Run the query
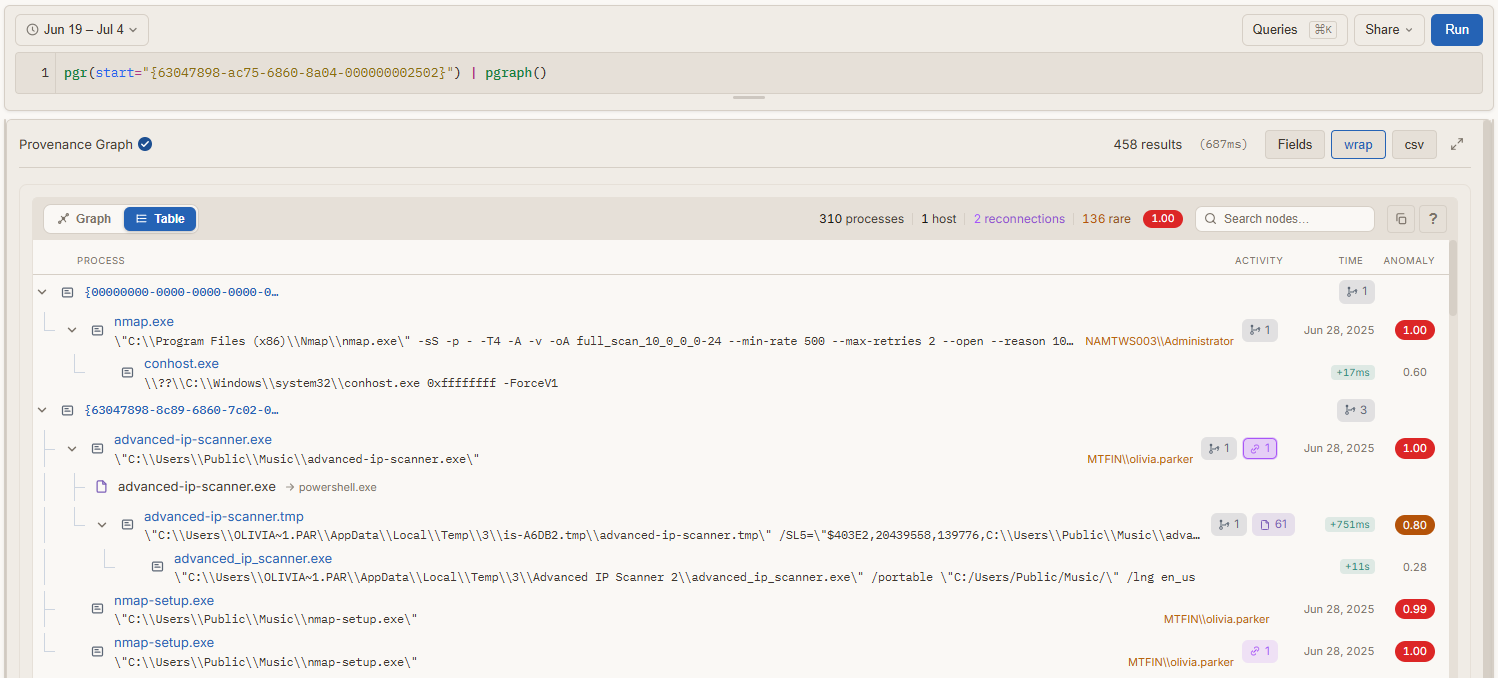Viewport: 1498px width, 678px height. pyautogui.click(x=1456, y=29)
